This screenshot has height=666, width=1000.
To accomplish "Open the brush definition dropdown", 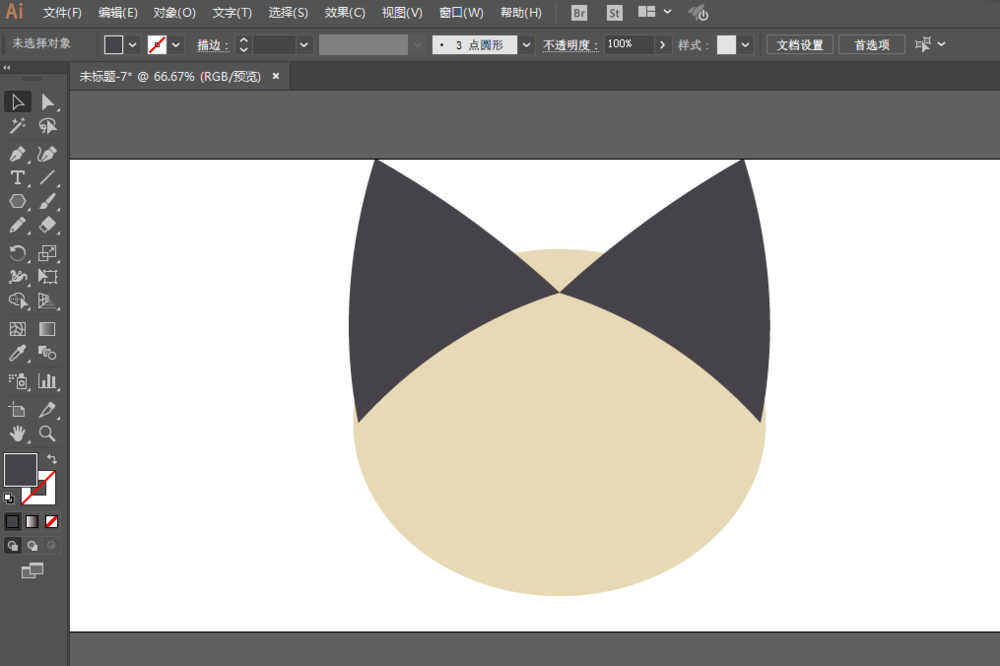I will [526, 45].
